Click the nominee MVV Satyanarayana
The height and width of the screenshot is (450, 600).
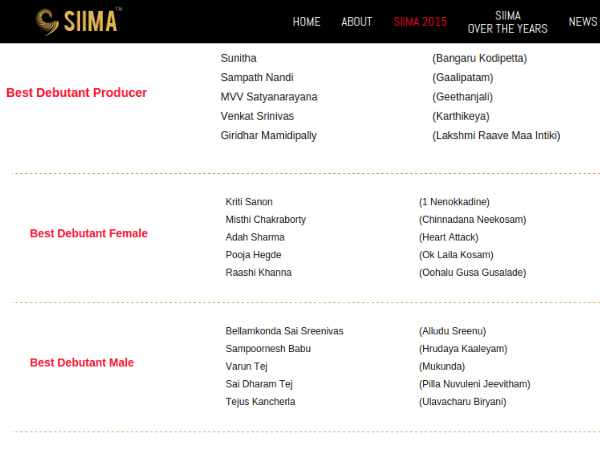[269, 97]
